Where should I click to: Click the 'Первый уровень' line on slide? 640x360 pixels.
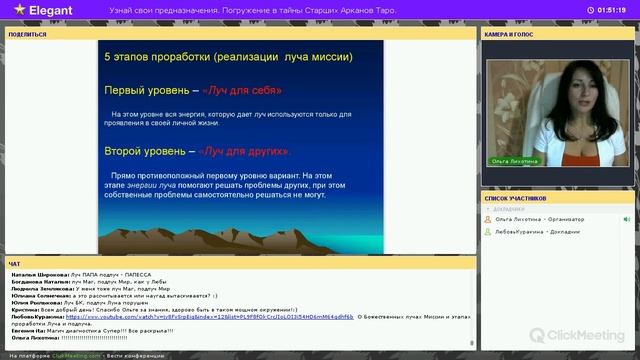coord(193,90)
